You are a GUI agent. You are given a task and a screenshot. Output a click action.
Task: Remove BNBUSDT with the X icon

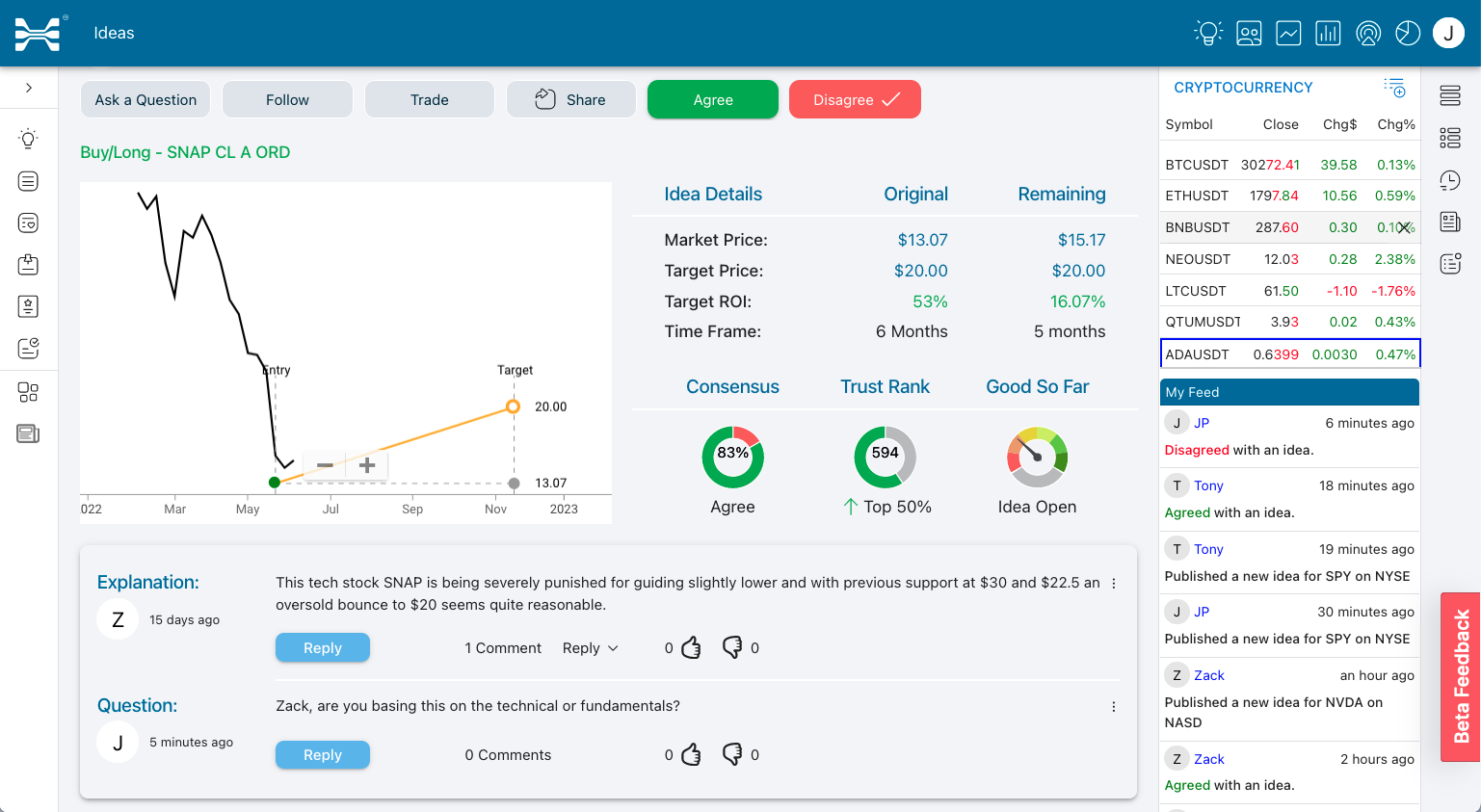(1404, 227)
